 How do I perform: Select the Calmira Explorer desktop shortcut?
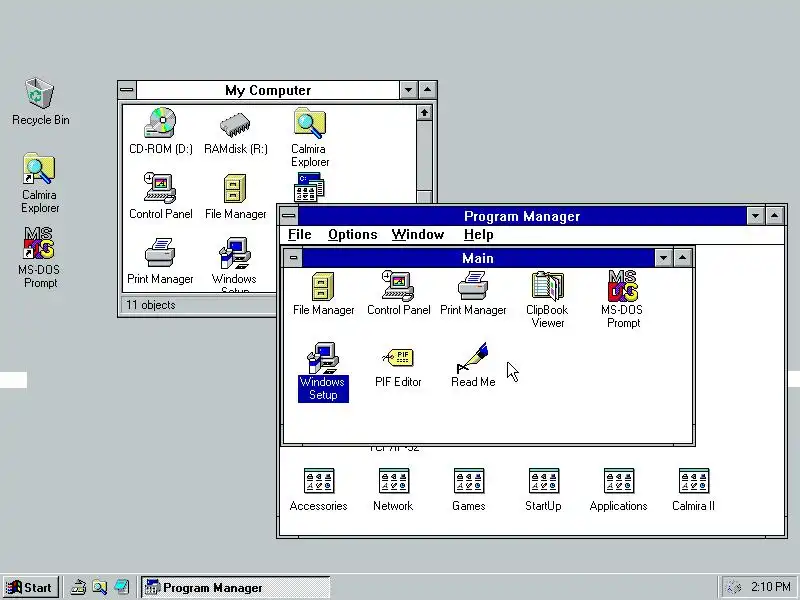coord(40,183)
